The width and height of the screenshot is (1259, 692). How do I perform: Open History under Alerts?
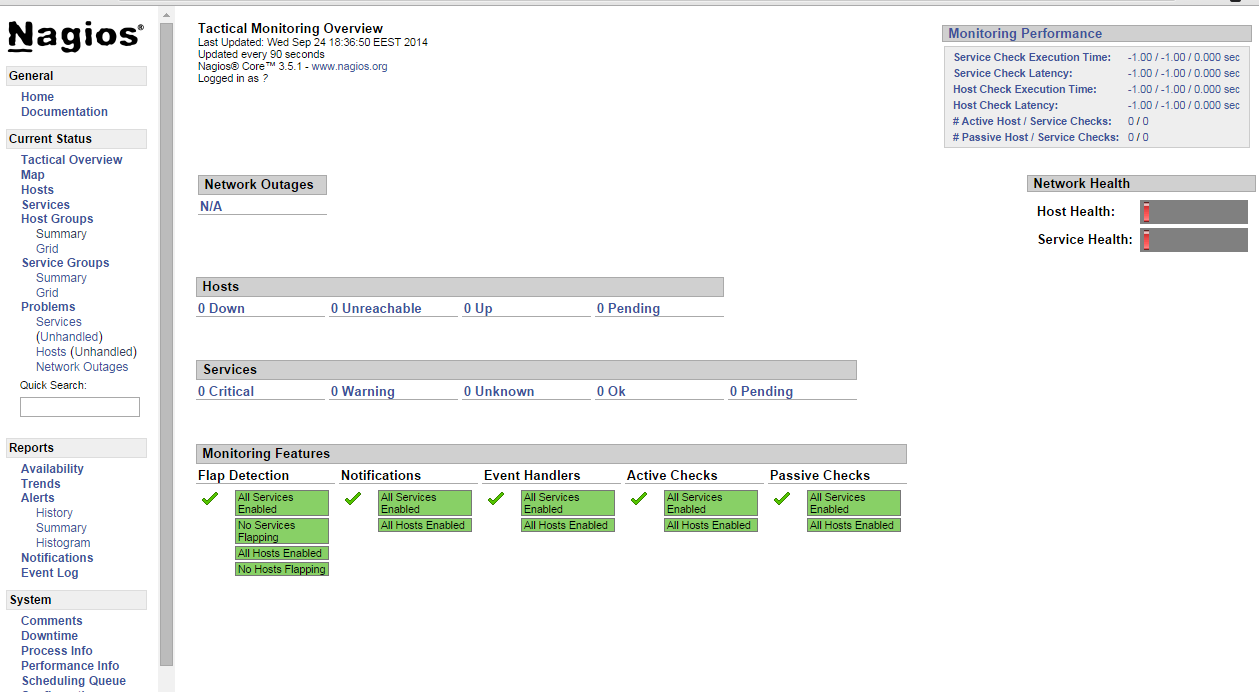point(54,513)
